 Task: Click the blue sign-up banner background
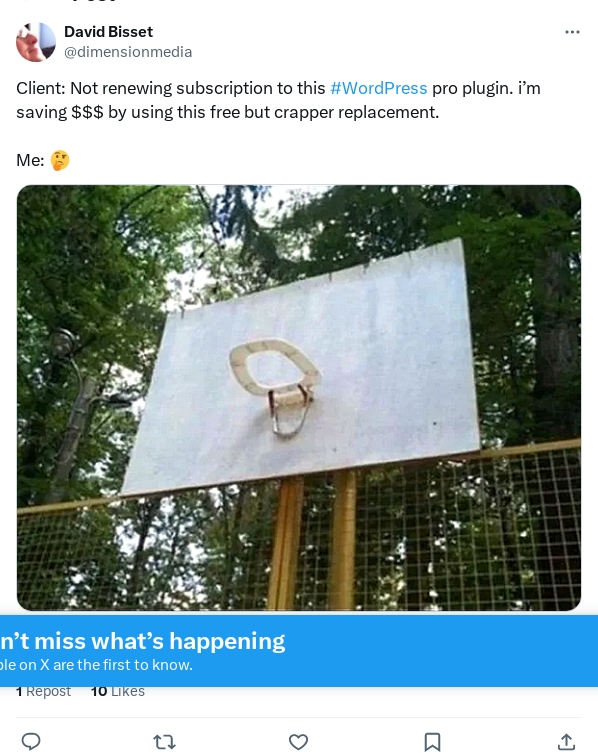pos(433,651)
